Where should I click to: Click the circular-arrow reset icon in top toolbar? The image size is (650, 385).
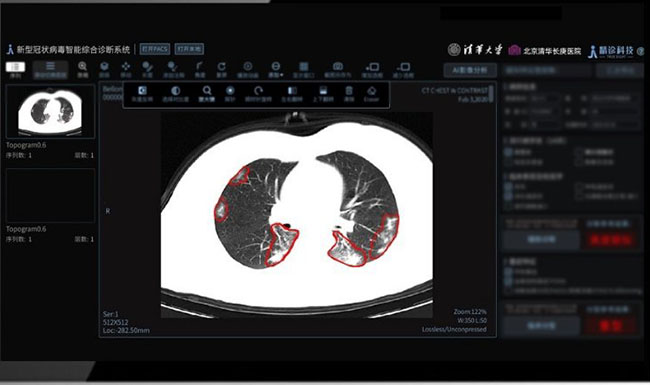(x=222, y=69)
